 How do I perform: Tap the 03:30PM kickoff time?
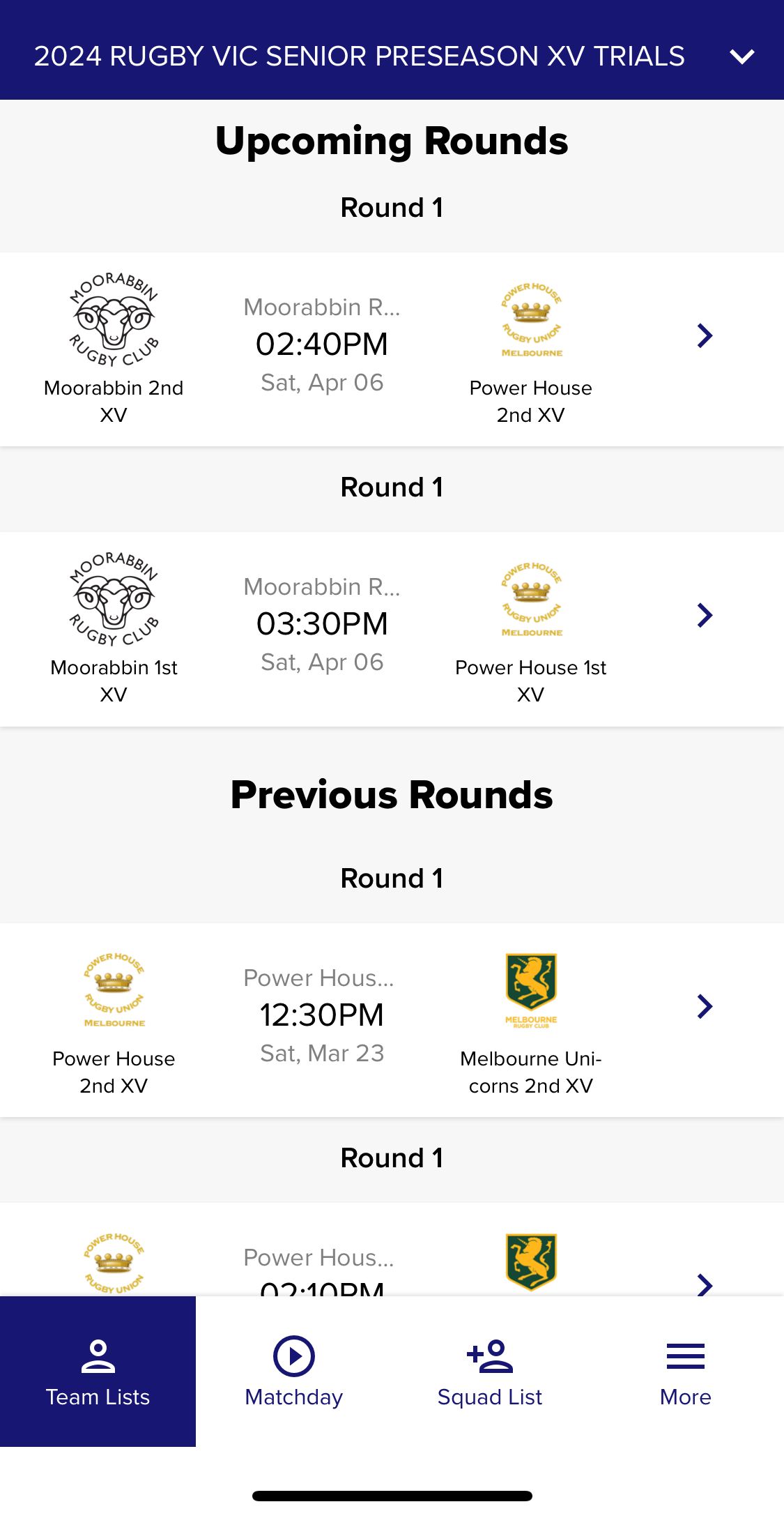(322, 624)
